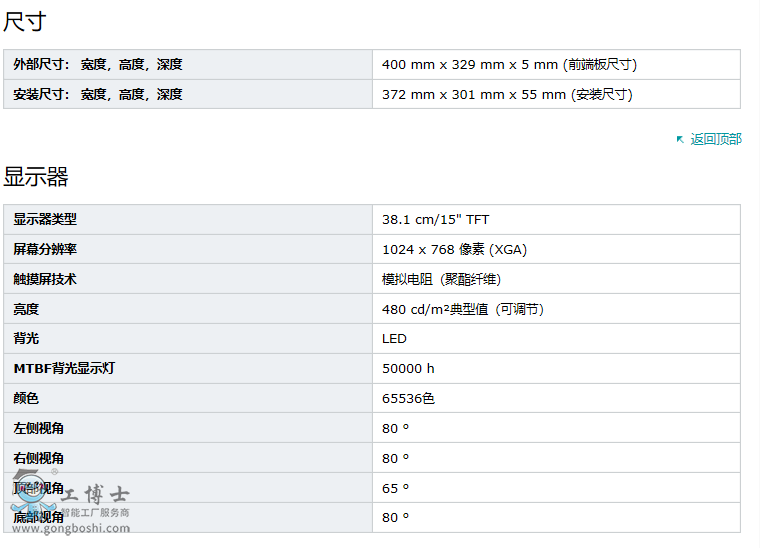The image size is (760, 548).
Task: Click the 返回顶部 link
Action: coord(716,139)
